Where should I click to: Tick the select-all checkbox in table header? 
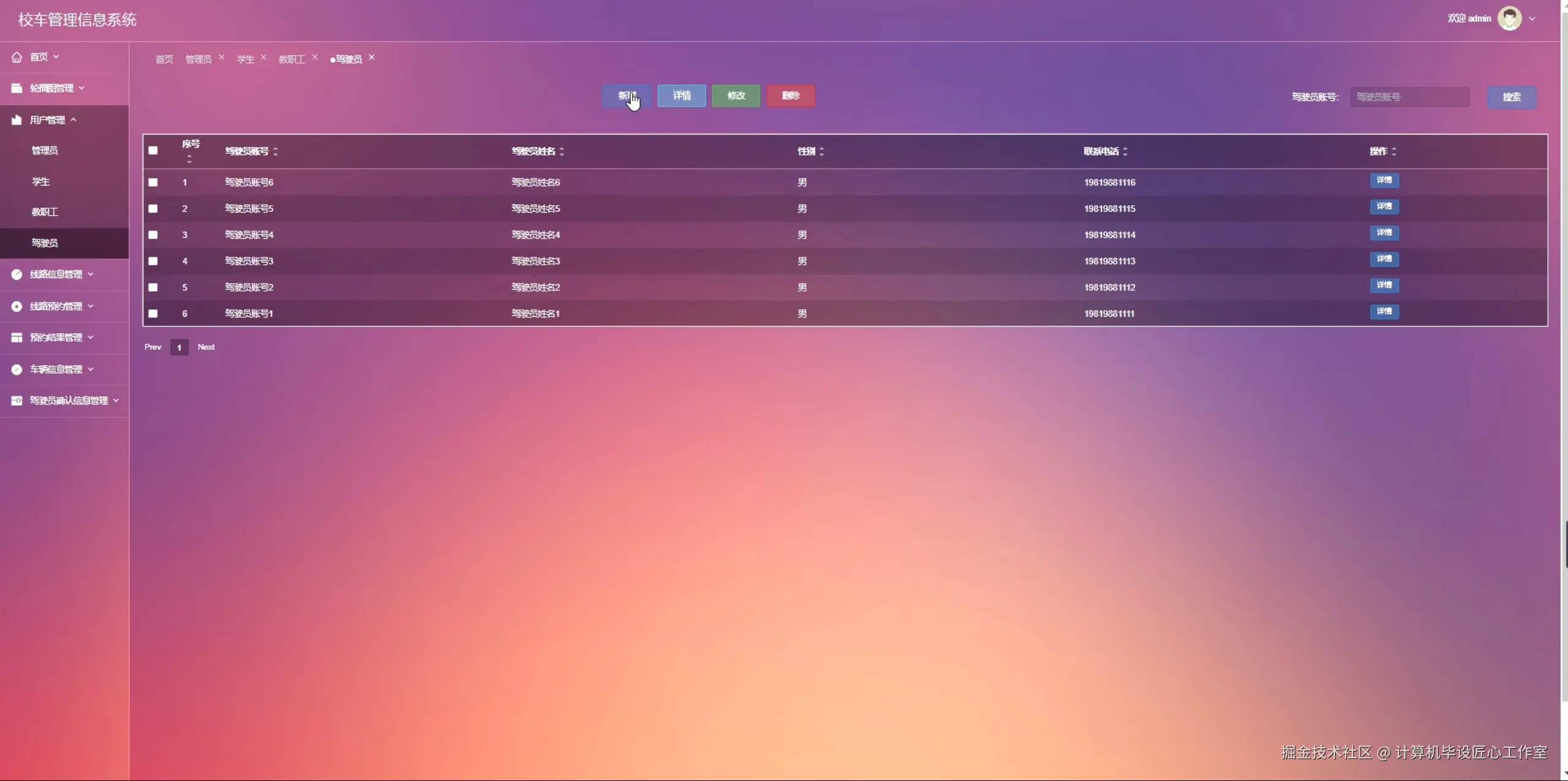tap(153, 151)
